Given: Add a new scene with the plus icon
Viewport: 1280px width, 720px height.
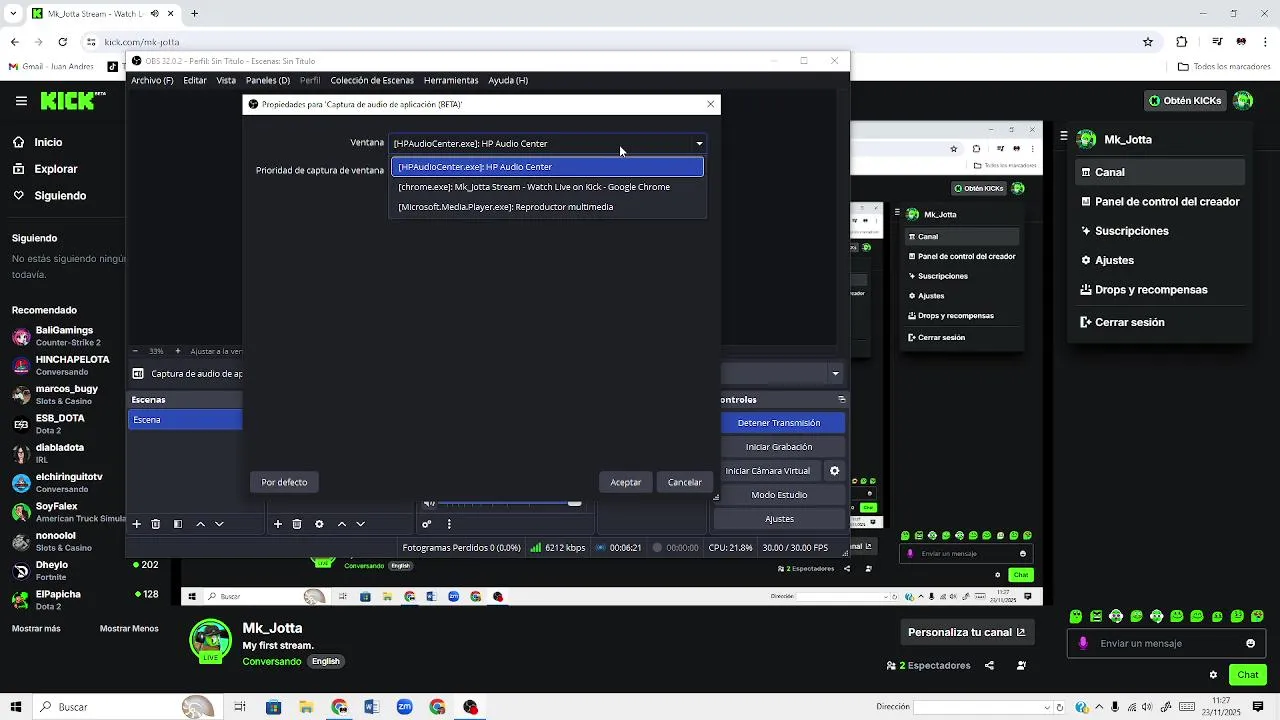Looking at the screenshot, I should (137, 524).
